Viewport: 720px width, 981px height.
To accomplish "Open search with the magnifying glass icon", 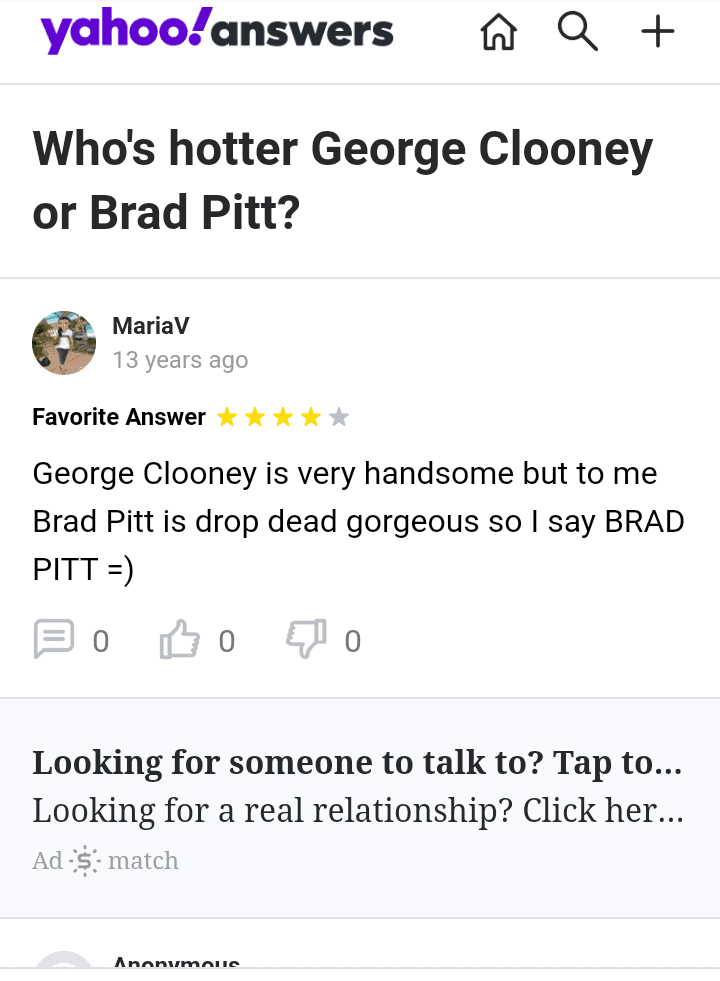I will [577, 33].
